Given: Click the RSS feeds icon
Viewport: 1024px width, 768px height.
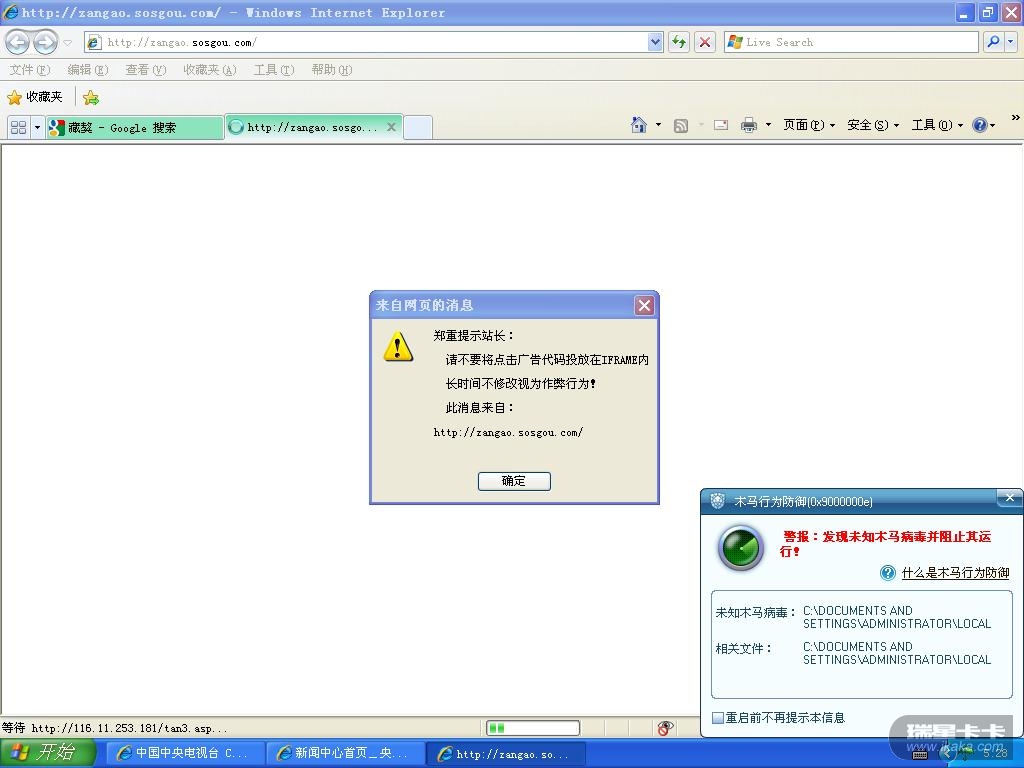Looking at the screenshot, I should click(680, 125).
